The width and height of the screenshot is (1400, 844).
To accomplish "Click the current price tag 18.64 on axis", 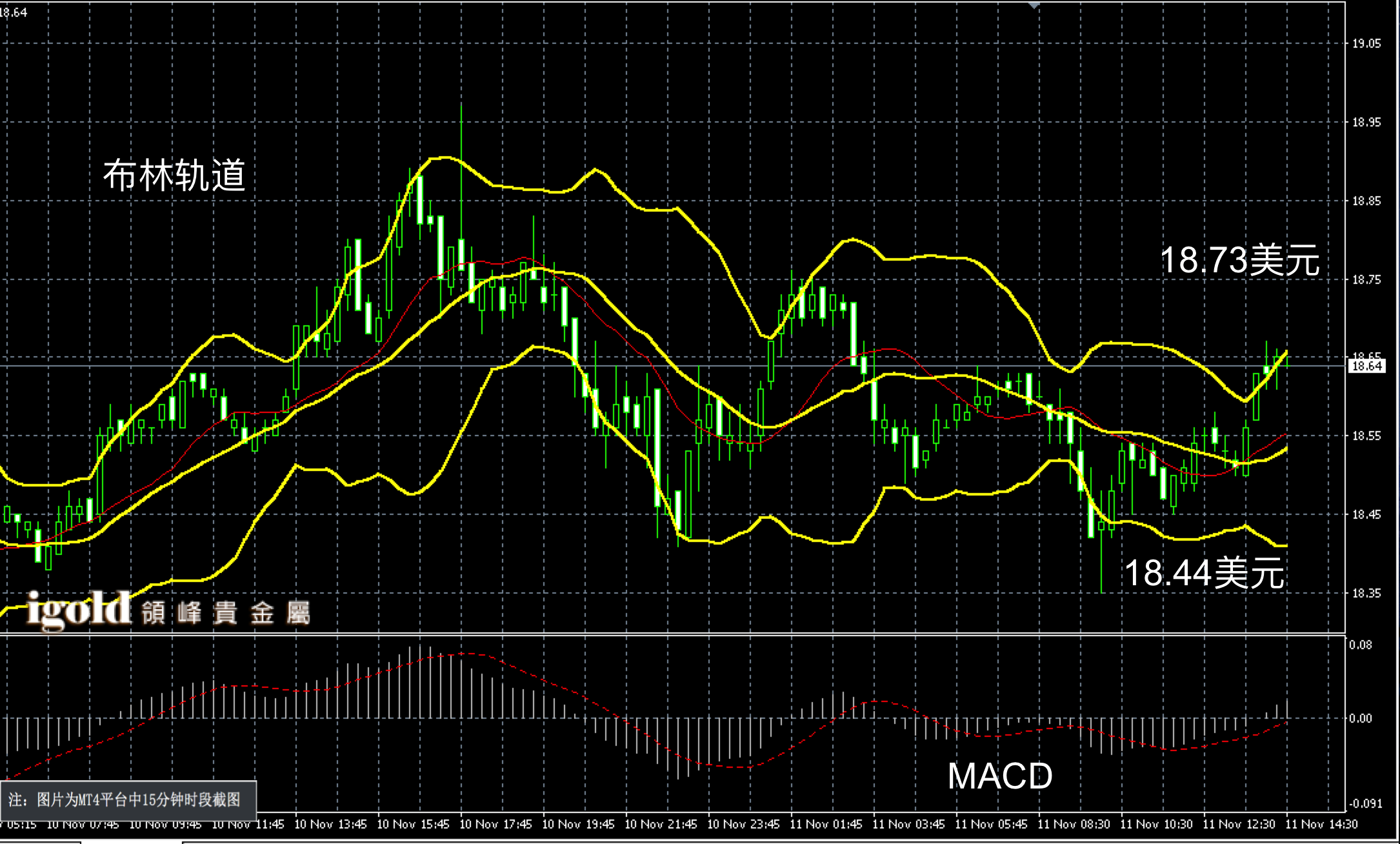I will point(1367,366).
